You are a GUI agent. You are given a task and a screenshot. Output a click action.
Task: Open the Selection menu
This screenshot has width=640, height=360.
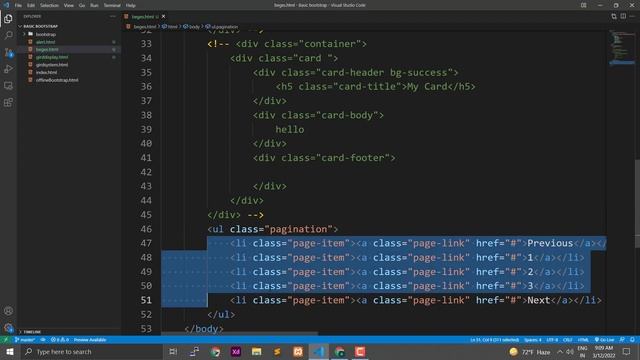pyautogui.click(x=49, y=5)
